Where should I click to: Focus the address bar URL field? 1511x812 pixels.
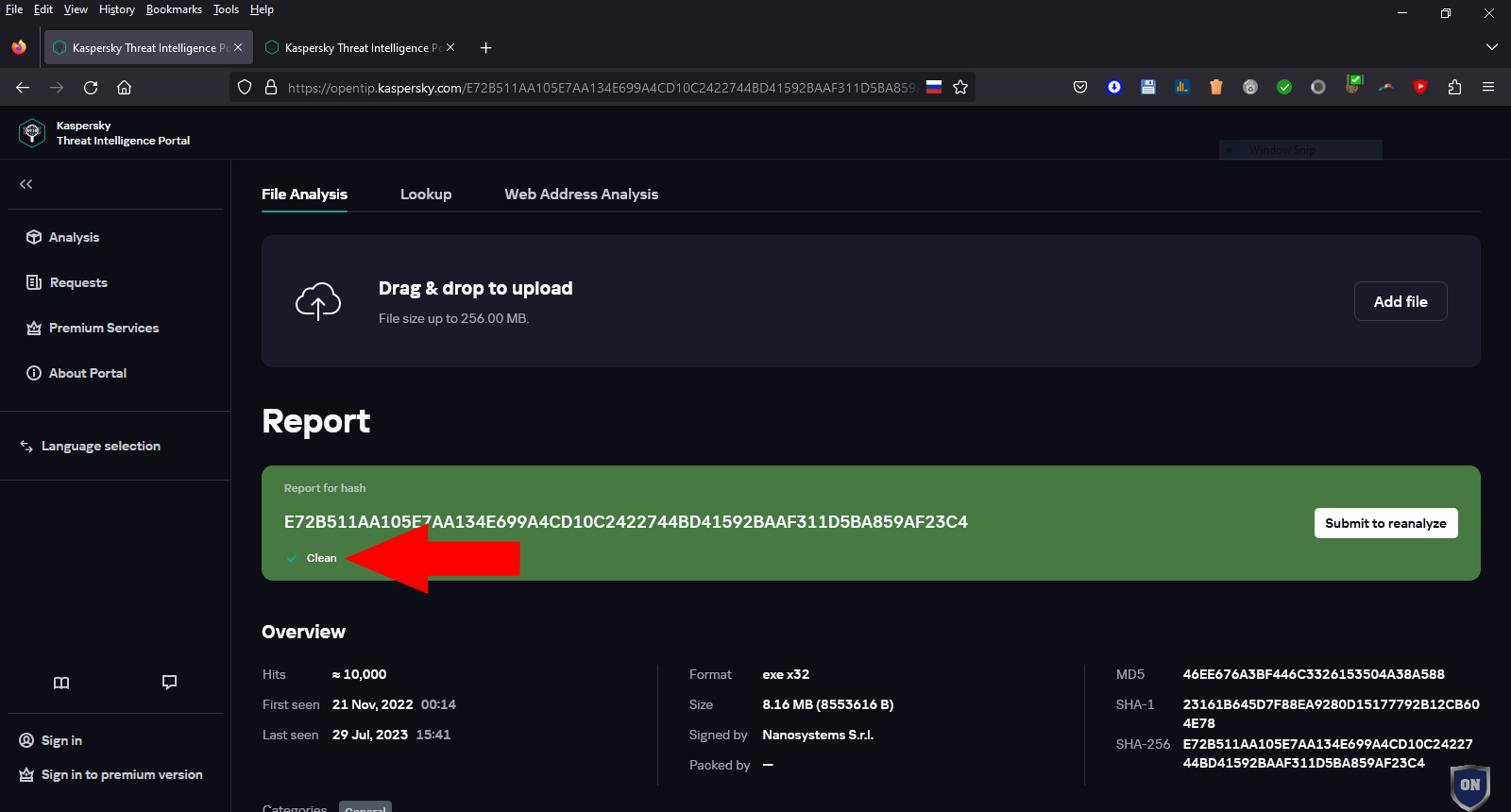[601, 87]
